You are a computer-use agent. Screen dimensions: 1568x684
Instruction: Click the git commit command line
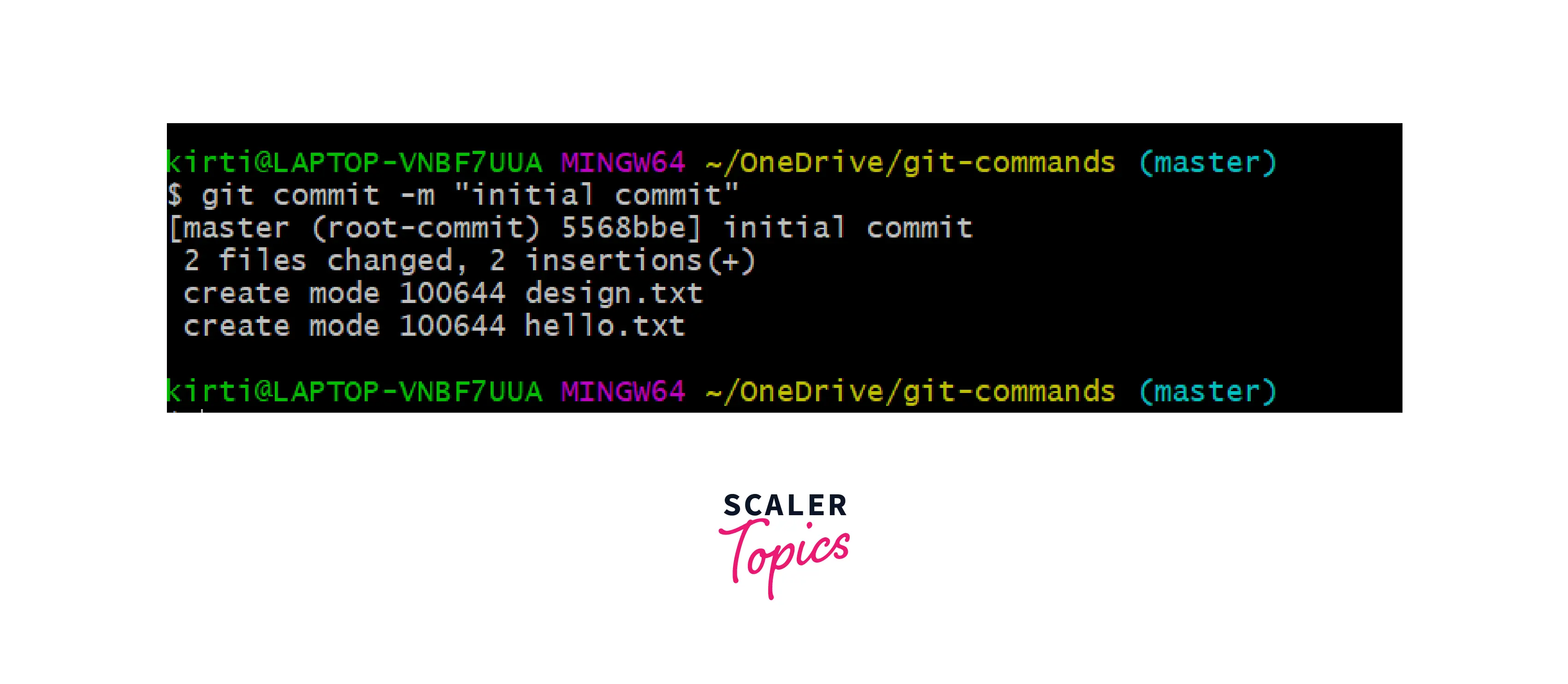click(453, 196)
